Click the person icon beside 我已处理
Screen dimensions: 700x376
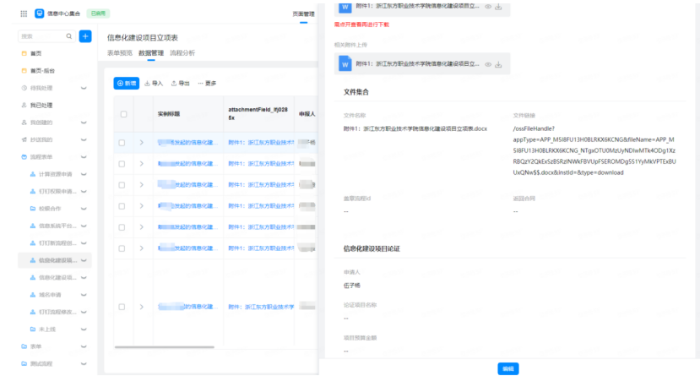[x=24, y=105]
